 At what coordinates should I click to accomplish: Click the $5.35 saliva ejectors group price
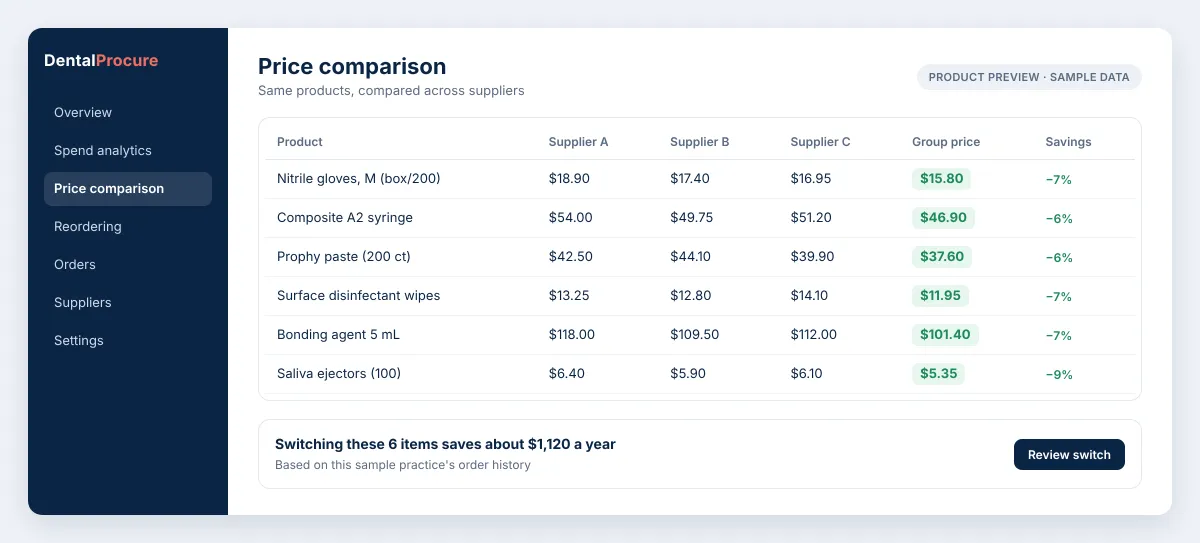(938, 374)
